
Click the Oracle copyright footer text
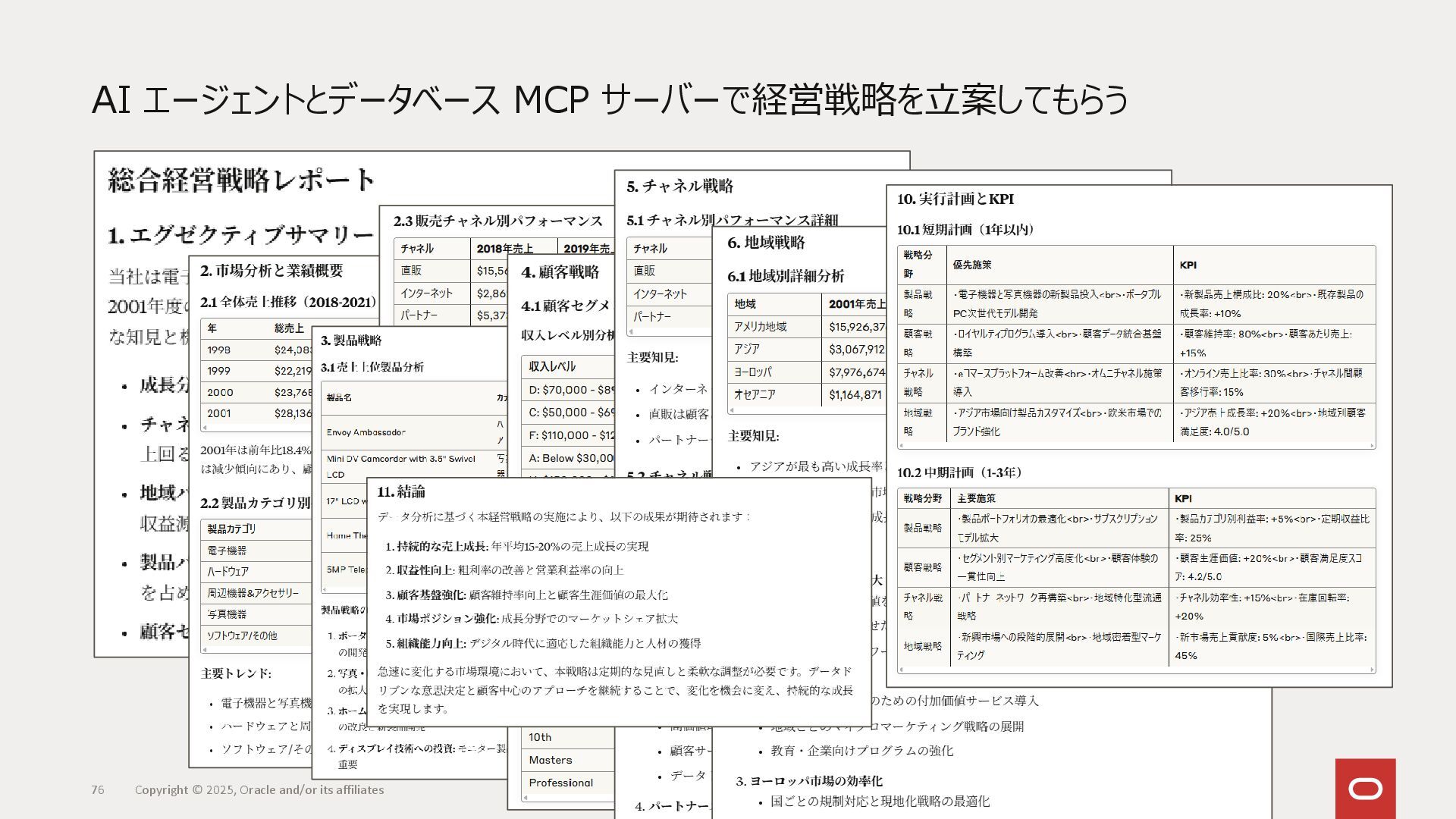259,790
